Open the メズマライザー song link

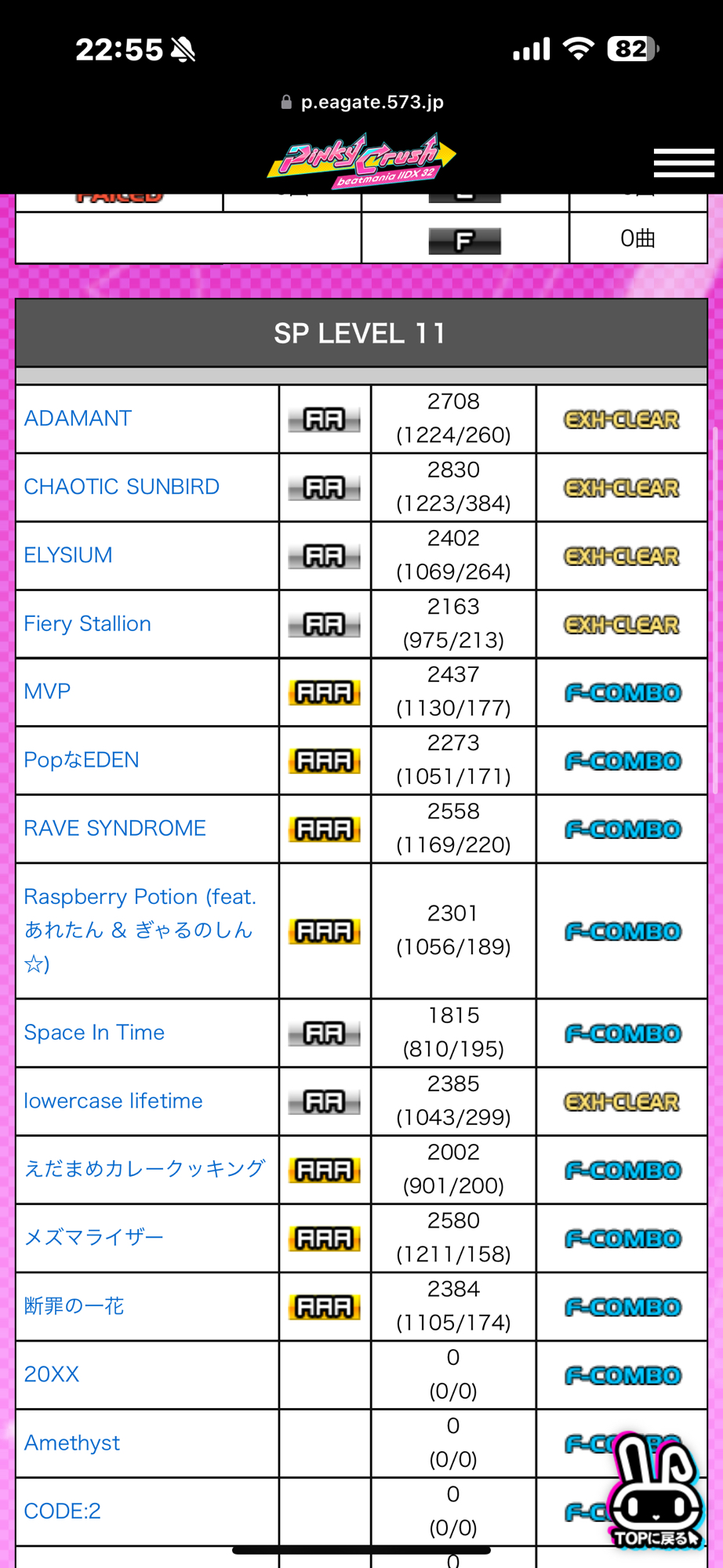coord(93,1237)
